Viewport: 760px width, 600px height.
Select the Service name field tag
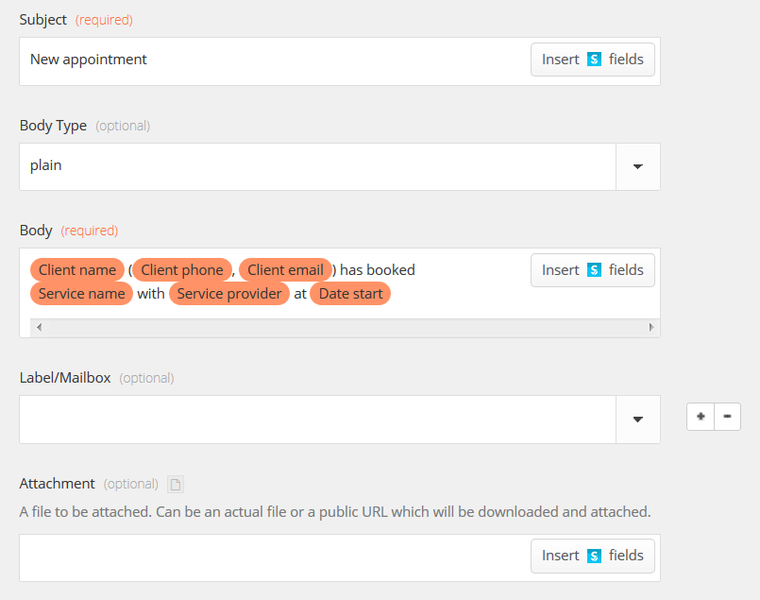(x=81, y=294)
